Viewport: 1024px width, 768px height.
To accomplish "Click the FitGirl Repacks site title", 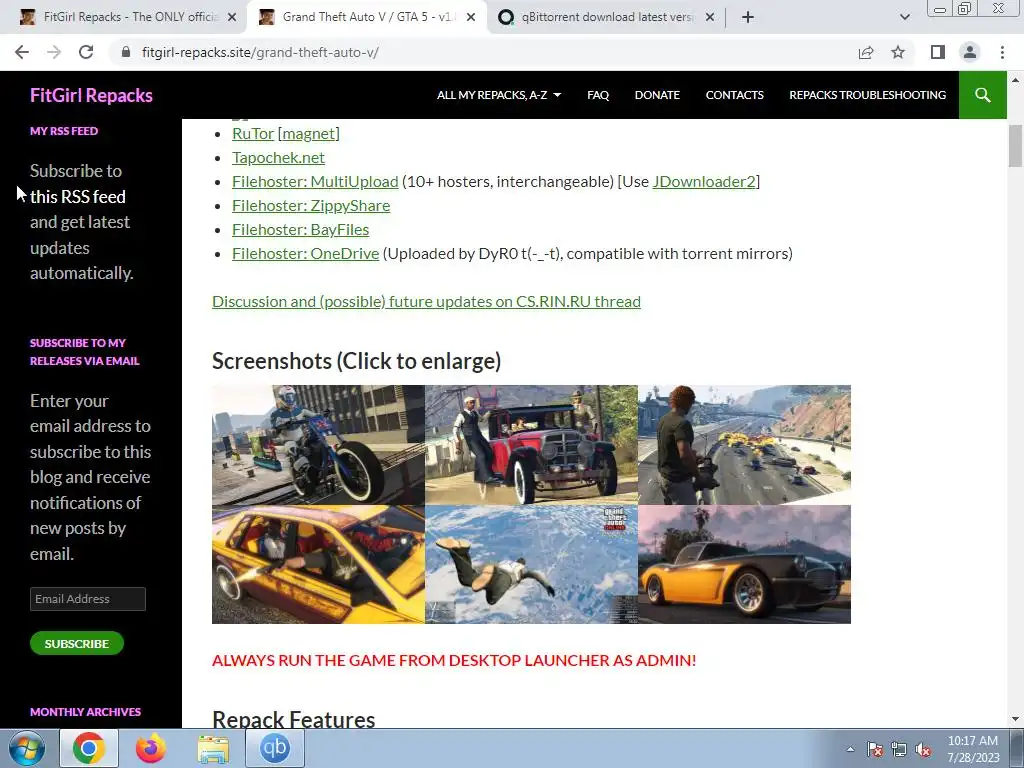I will (91, 95).
